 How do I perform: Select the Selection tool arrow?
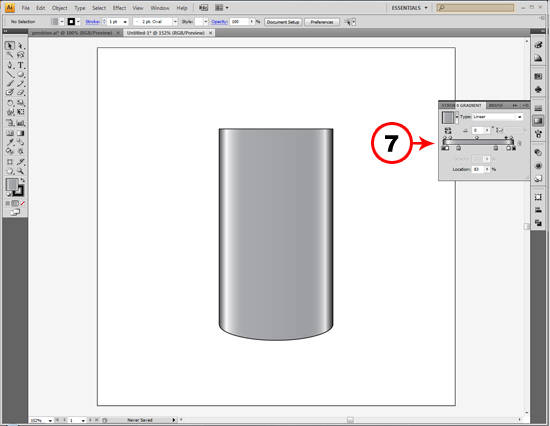[x=10, y=46]
